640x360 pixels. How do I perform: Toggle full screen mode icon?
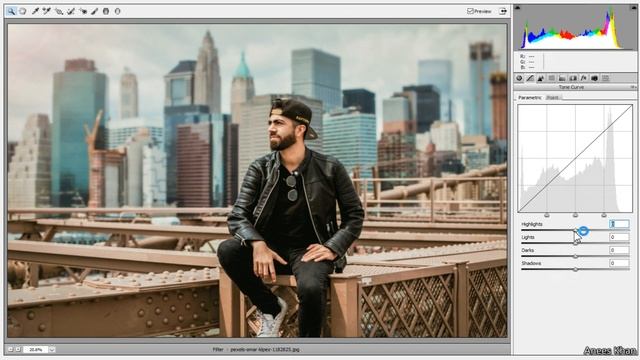point(503,11)
